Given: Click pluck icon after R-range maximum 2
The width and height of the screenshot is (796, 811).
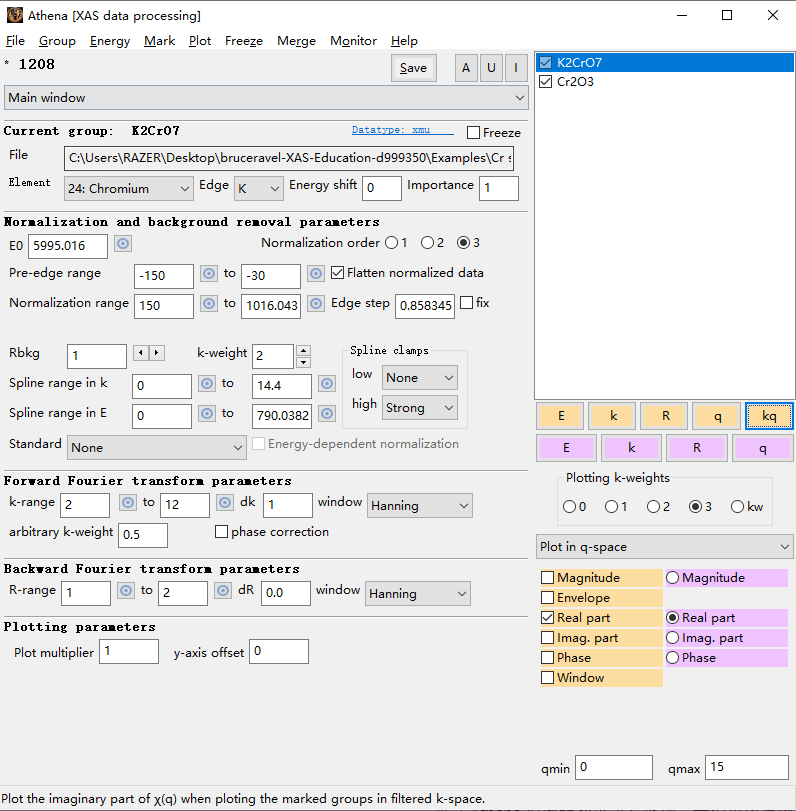Looking at the screenshot, I should (225, 591).
